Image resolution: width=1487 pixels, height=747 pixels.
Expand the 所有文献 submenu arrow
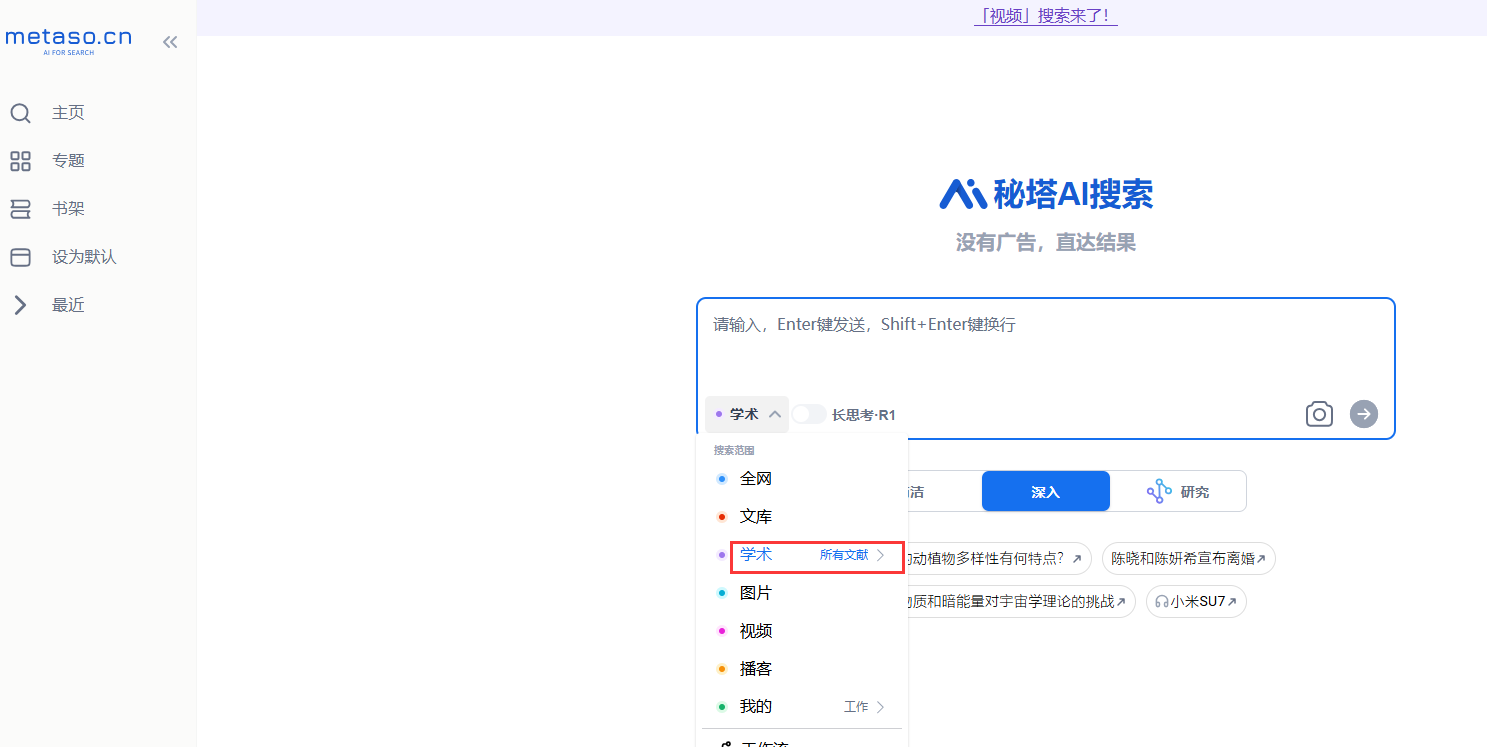pyautogui.click(x=881, y=555)
